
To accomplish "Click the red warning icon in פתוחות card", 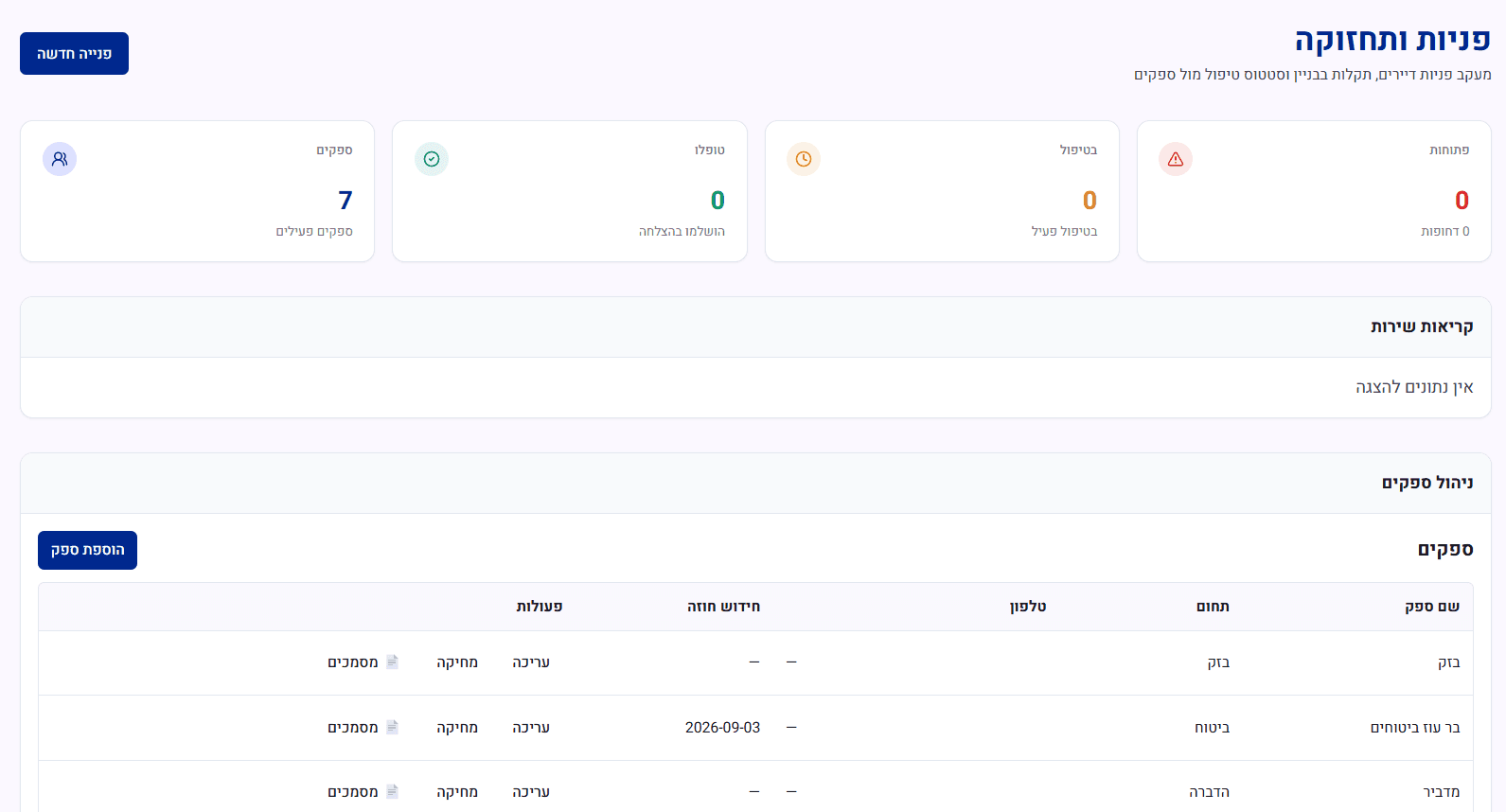I will (x=1175, y=159).
